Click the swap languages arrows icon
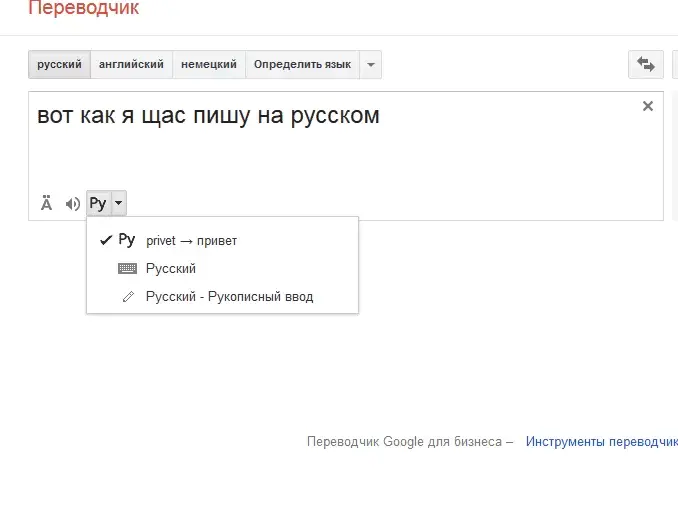Screen dimensions: 678x517 646,64
